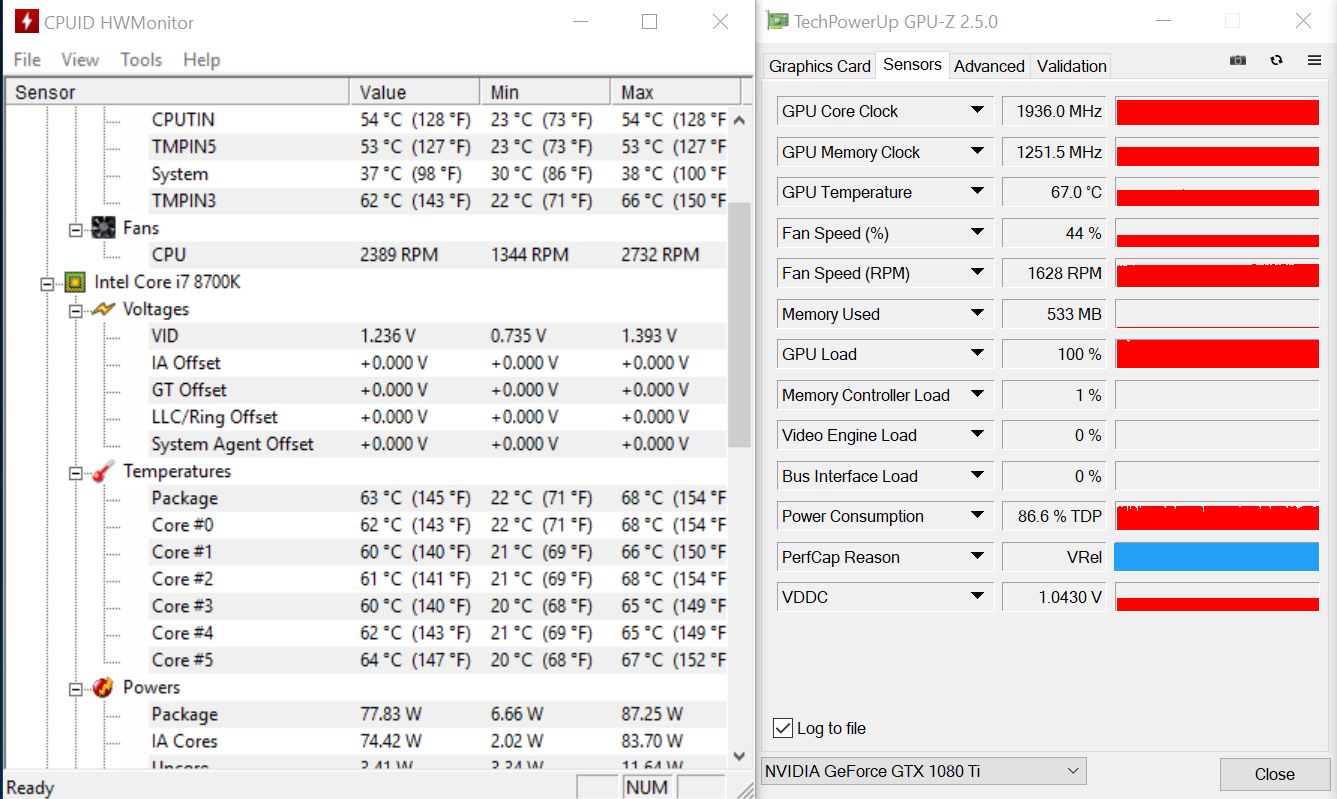
Task: Open the GPU Temperature sensor dropdown arrow
Action: tap(977, 191)
